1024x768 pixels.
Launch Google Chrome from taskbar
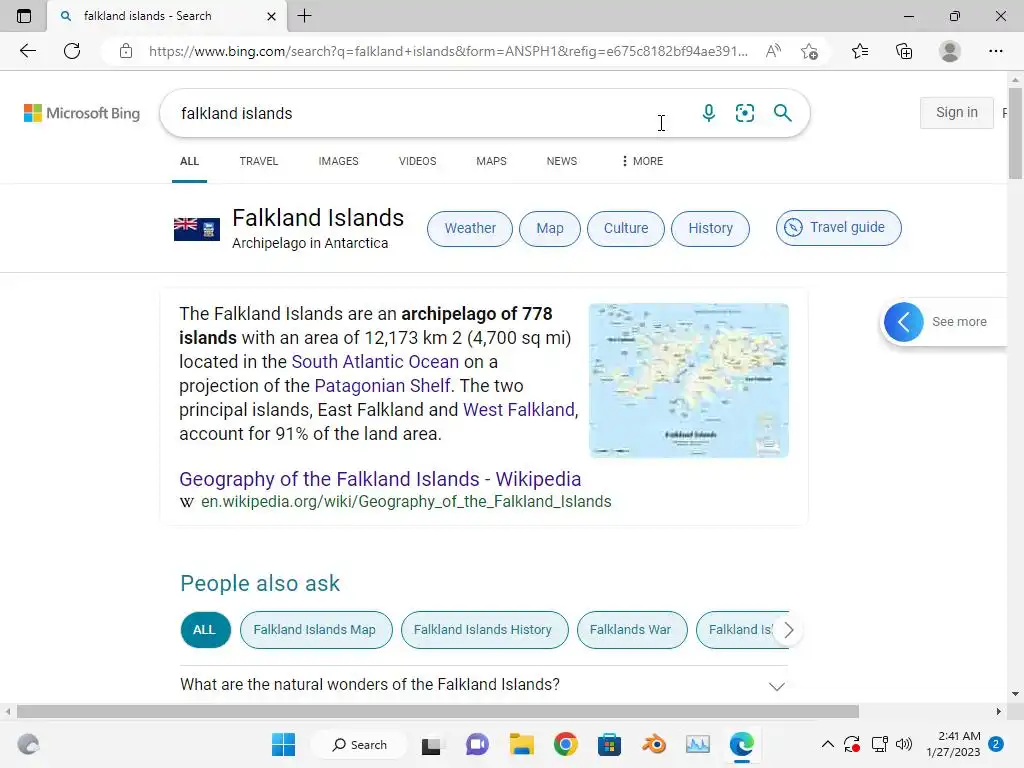(x=566, y=744)
